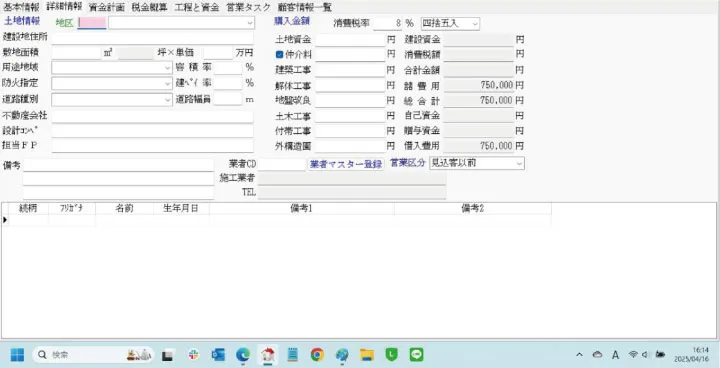Click the 容積率 percent field
The width and height of the screenshot is (720, 368).
(228, 68)
